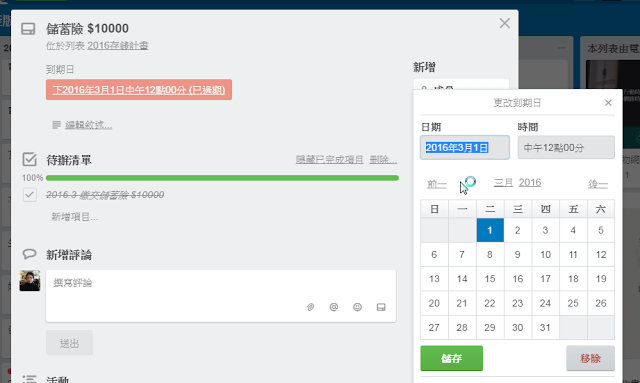Close the 儲蓄險 card dialog
The height and width of the screenshot is (383, 640).
click(505, 23)
